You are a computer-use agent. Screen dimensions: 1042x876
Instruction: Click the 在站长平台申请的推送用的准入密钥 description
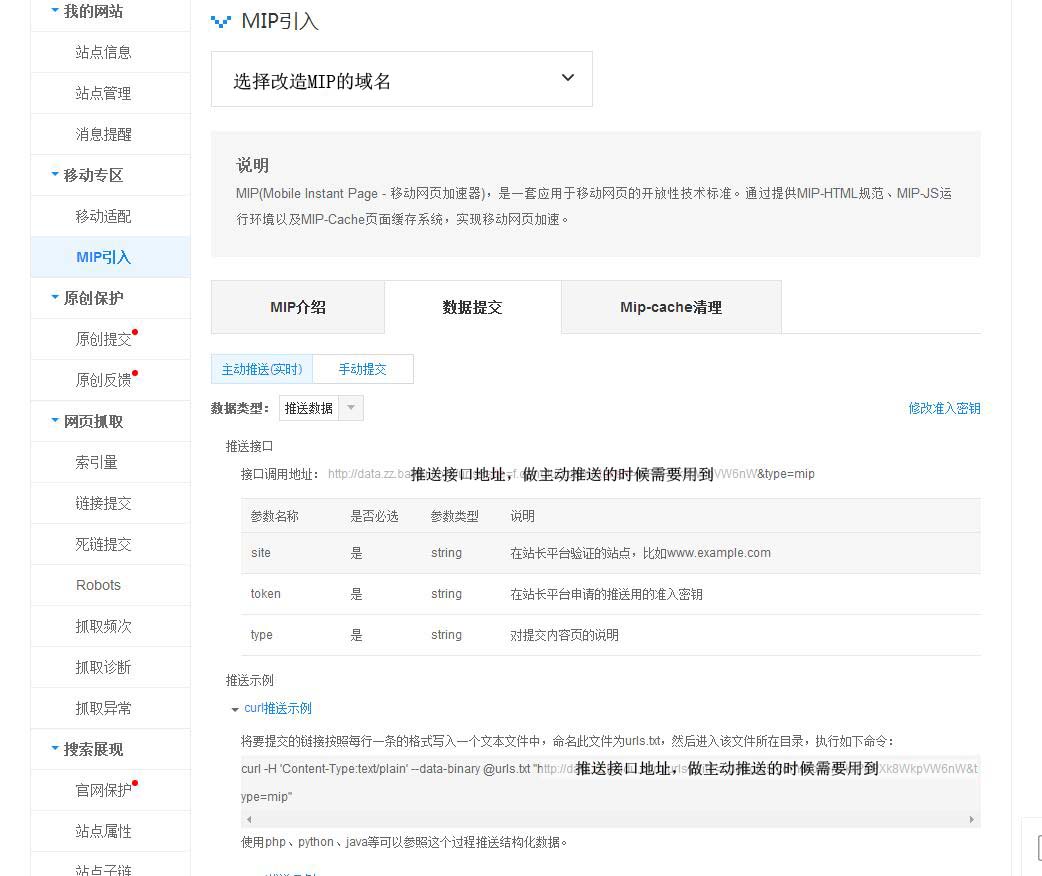coord(606,594)
